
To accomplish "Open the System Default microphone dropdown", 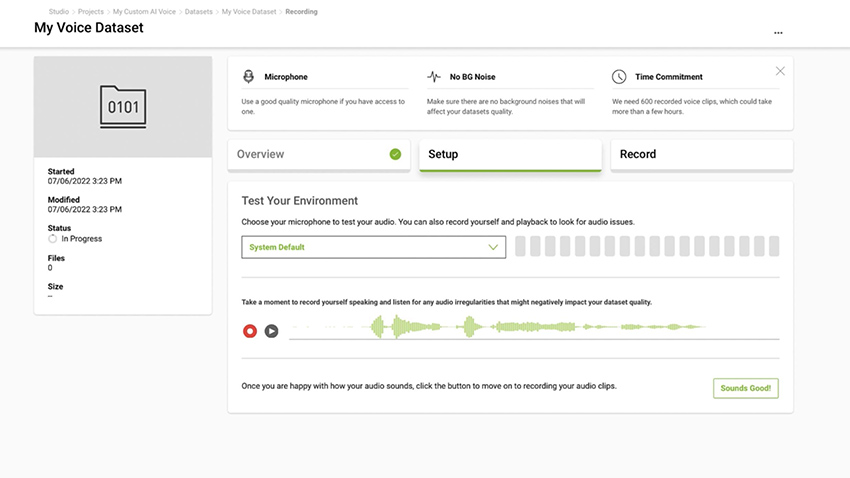I will click(x=373, y=247).
